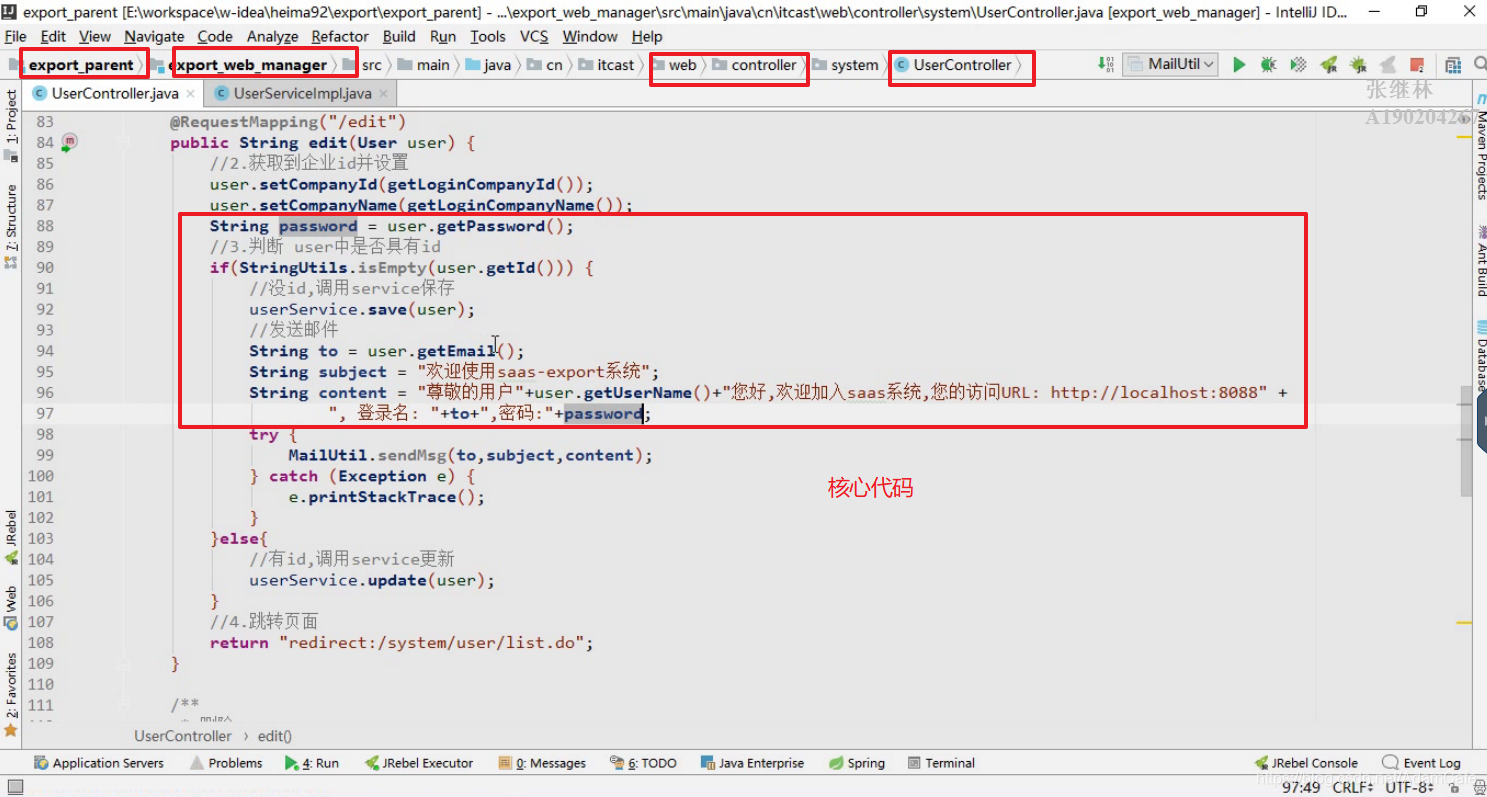Open the Event Log
Image resolution: width=1487 pixels, height=797 pixels.
[x=1421, y=763]
